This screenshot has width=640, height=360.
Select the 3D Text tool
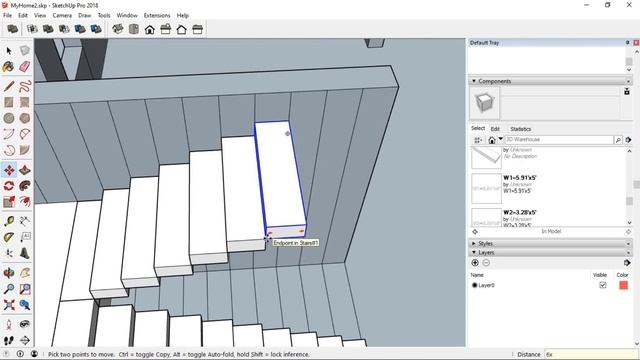coord(24,253)
